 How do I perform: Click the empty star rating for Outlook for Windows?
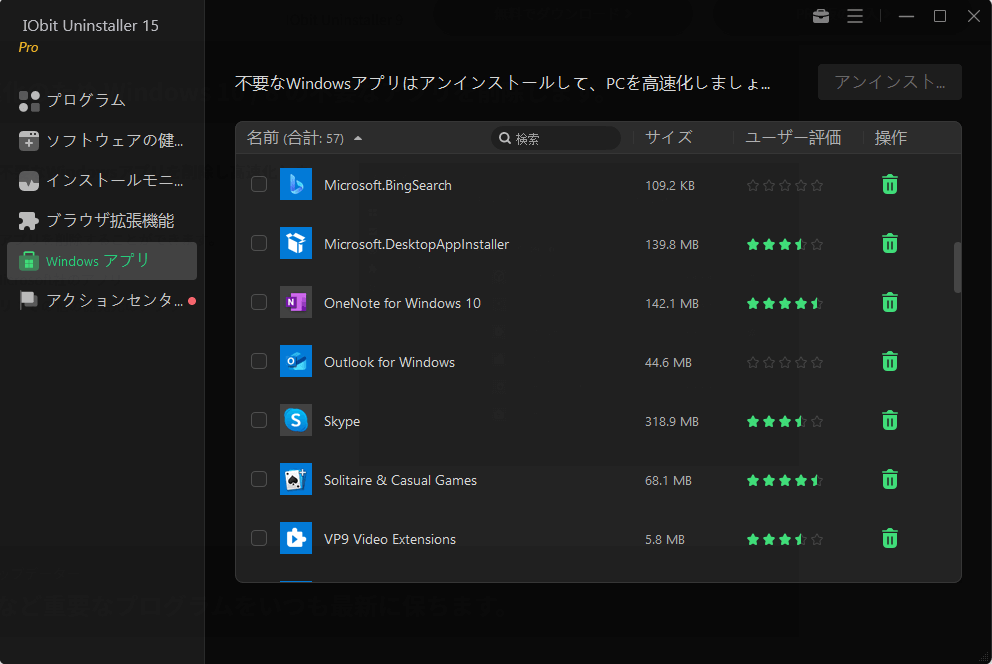pyautogui.click(x=784, y=362)
